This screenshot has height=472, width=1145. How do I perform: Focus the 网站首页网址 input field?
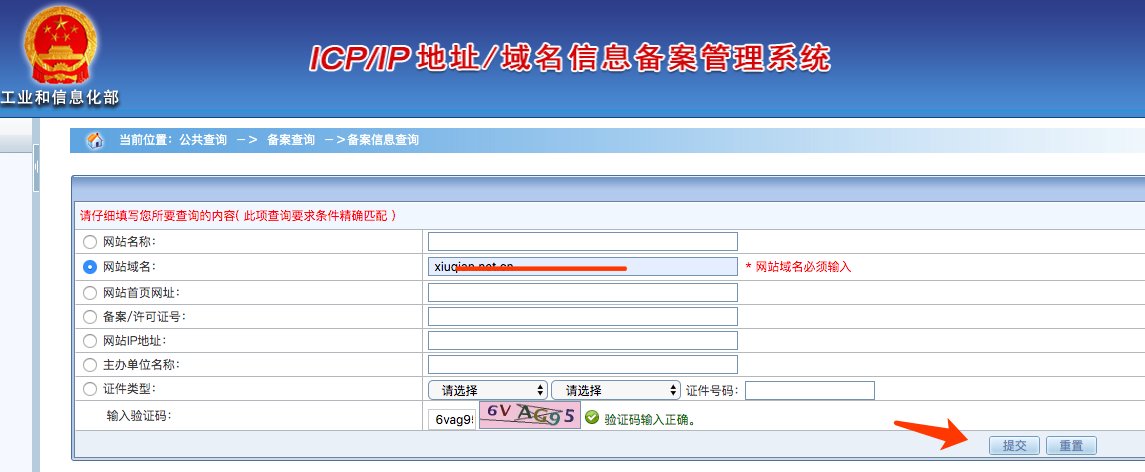(583, 292)
